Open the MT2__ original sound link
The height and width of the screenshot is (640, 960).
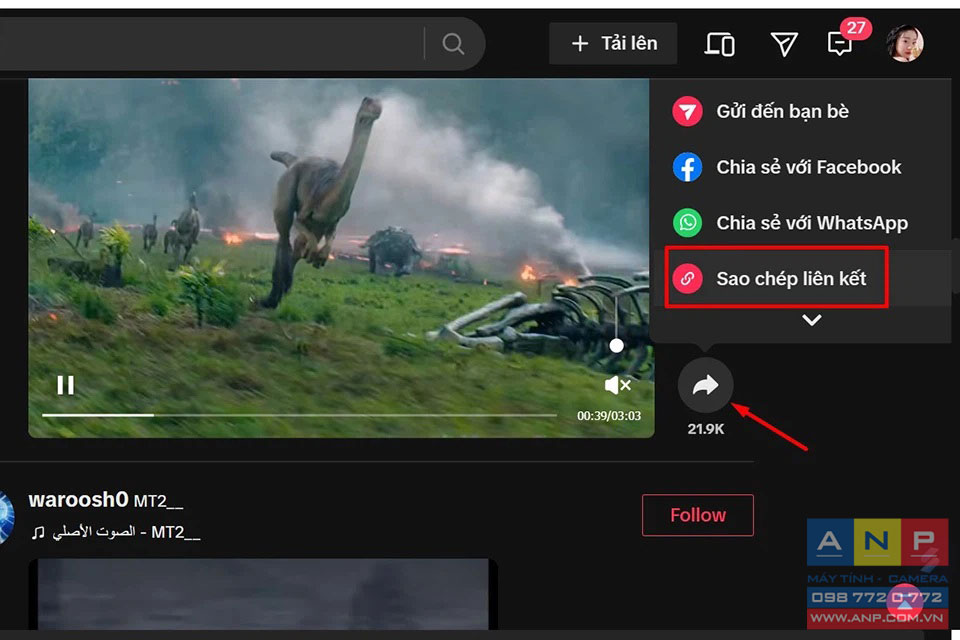click(x=126, y=532)
